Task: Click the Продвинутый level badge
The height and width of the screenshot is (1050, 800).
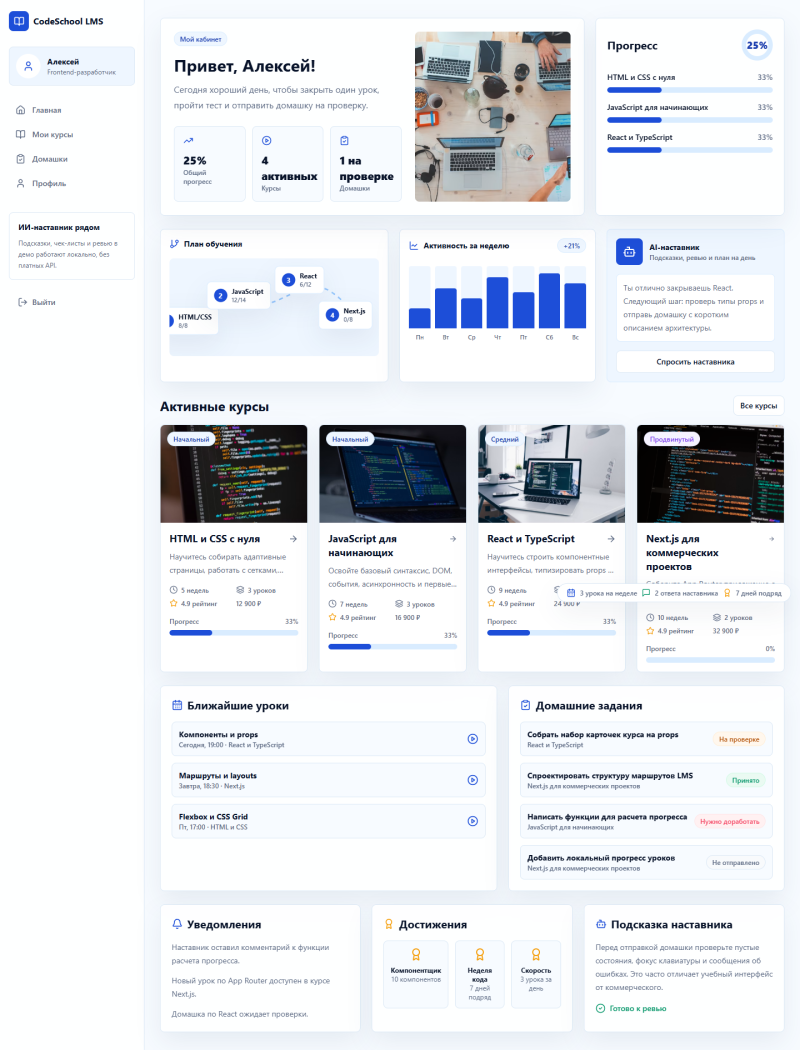Action: (x=671, y=439)
